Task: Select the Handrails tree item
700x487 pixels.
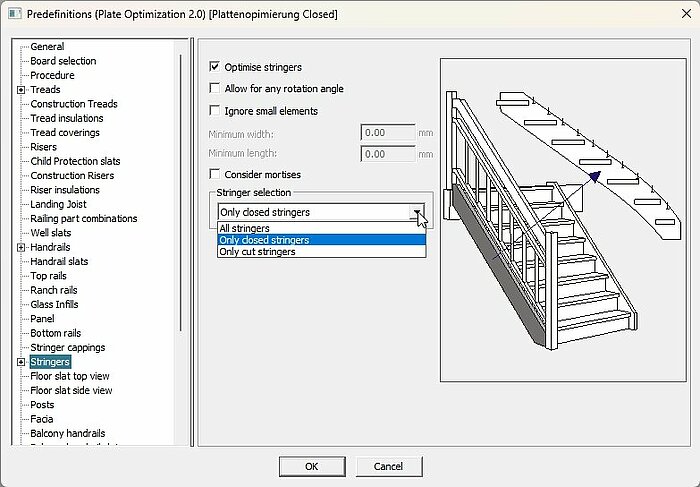Action: [50, 247]
